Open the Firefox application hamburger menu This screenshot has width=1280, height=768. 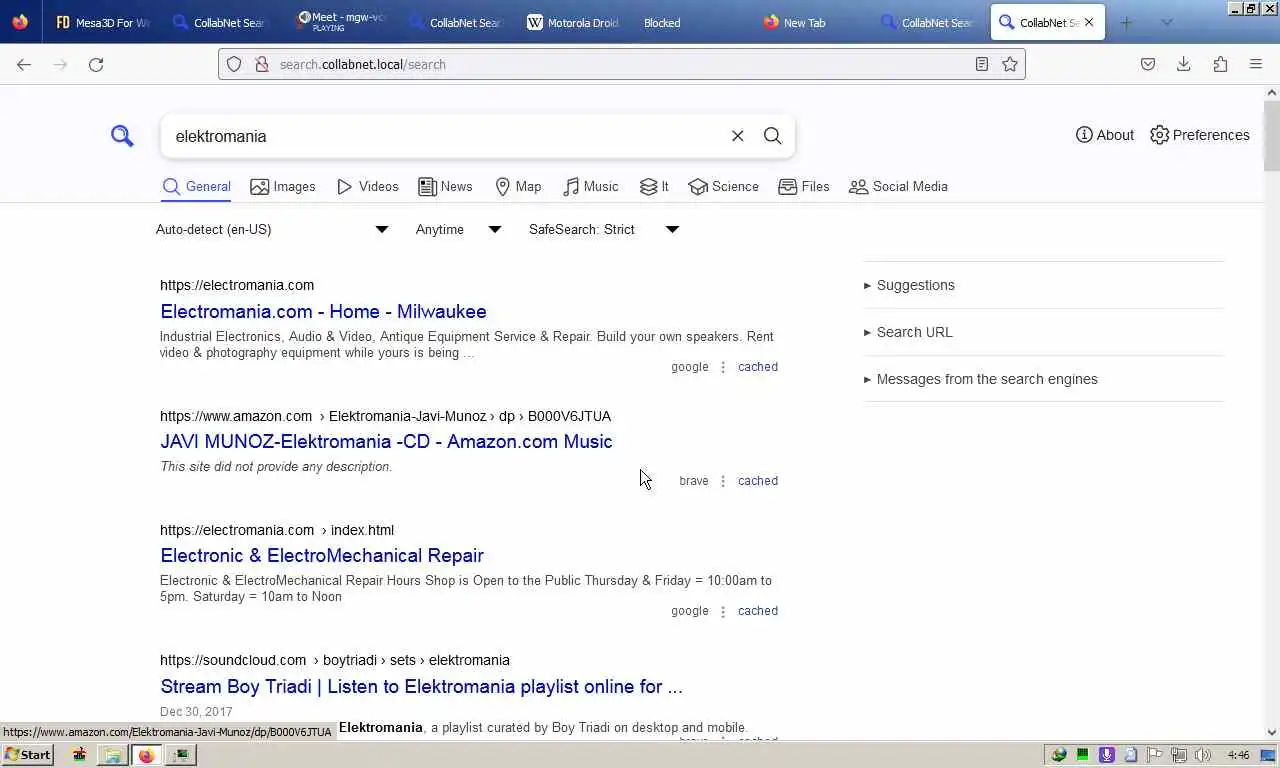click(1256, 64)
